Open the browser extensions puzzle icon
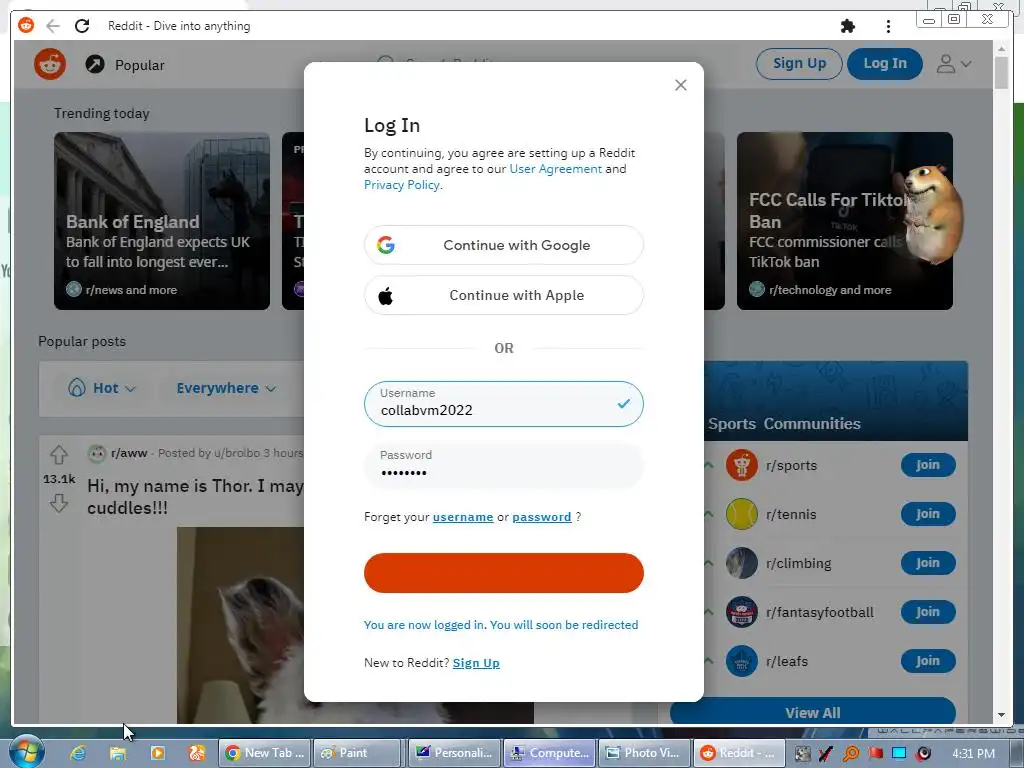Screen dimensions: 1024x768 (848, 26)
